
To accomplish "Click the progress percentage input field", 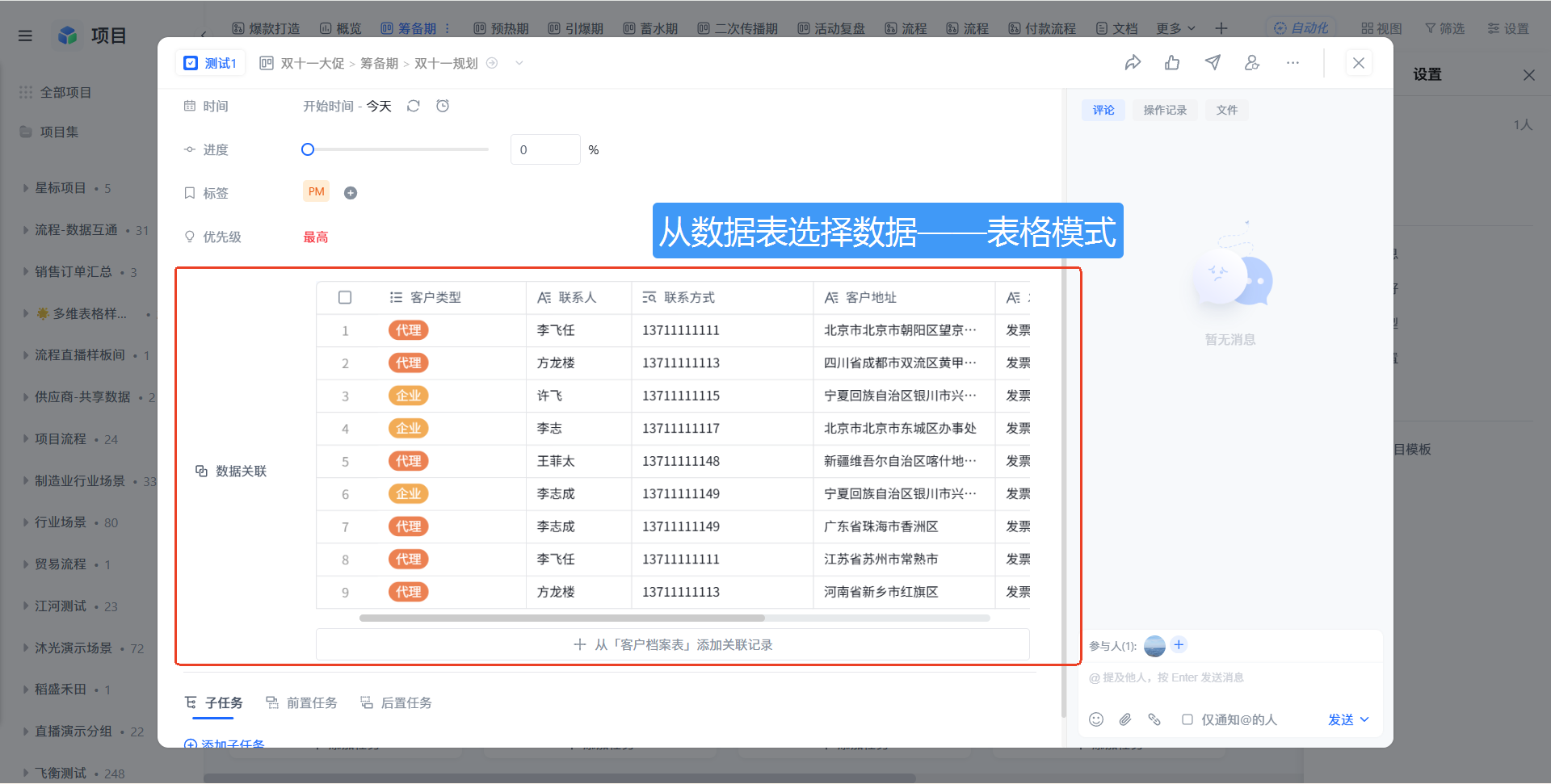I will pos(545,149).
